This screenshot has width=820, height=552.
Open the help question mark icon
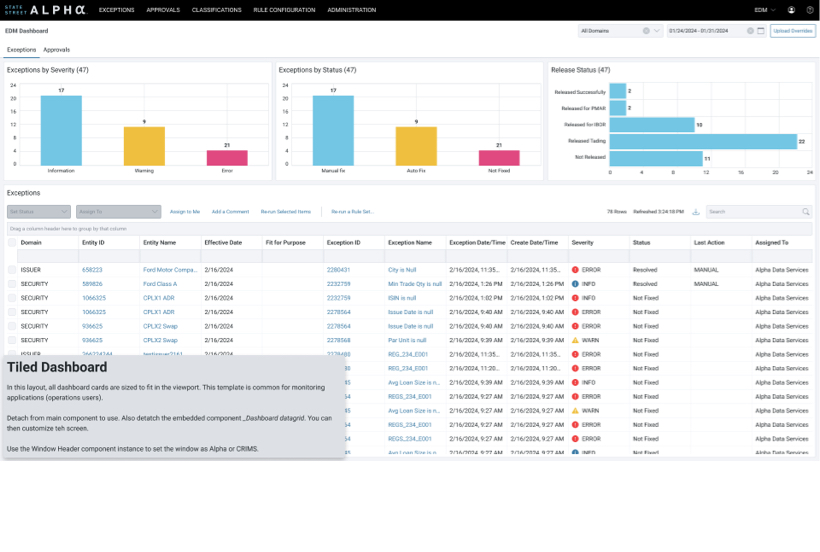pos(808,10)
